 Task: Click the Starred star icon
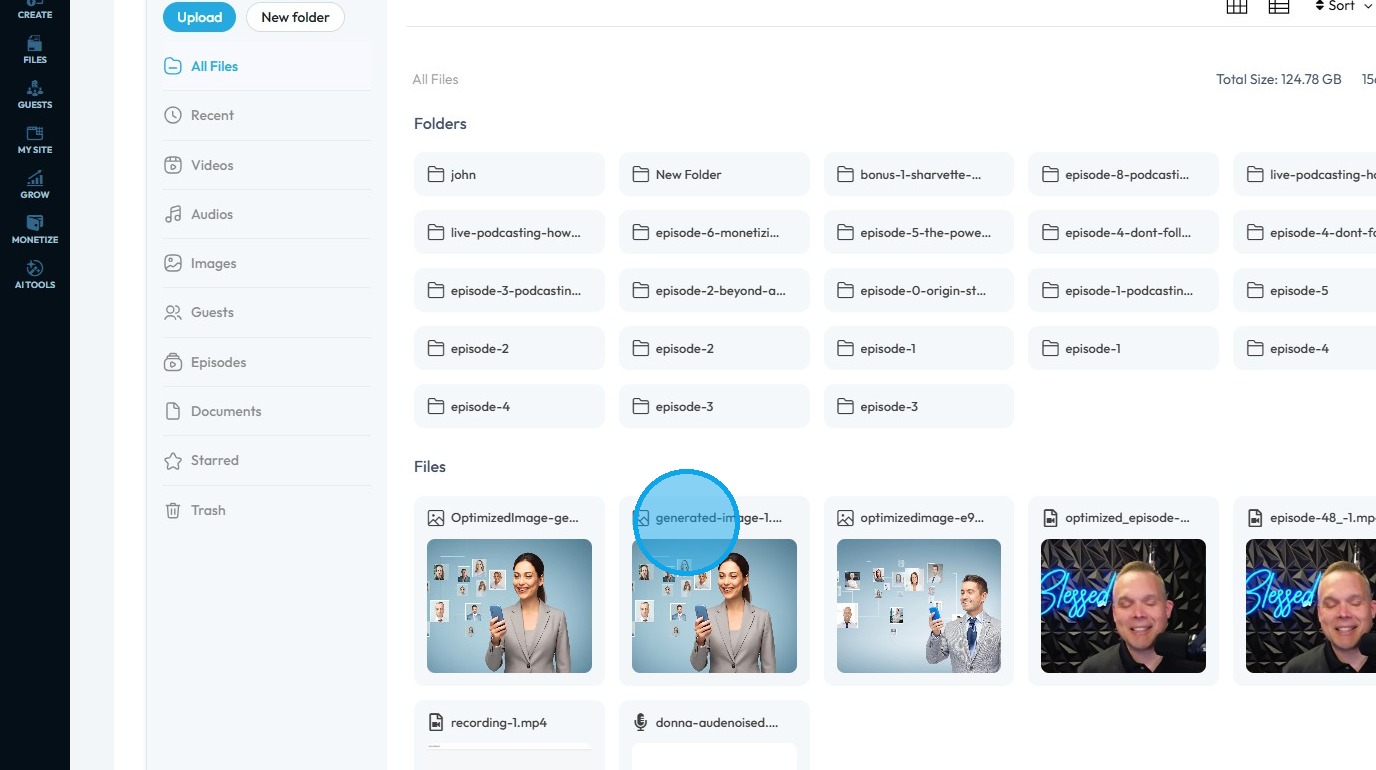click(173, 460)
